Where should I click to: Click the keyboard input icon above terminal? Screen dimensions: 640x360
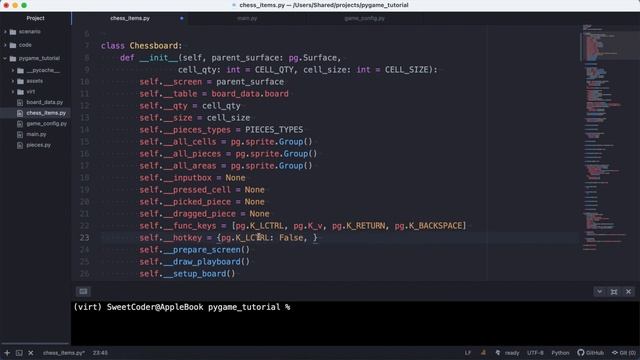pos(83,291)
